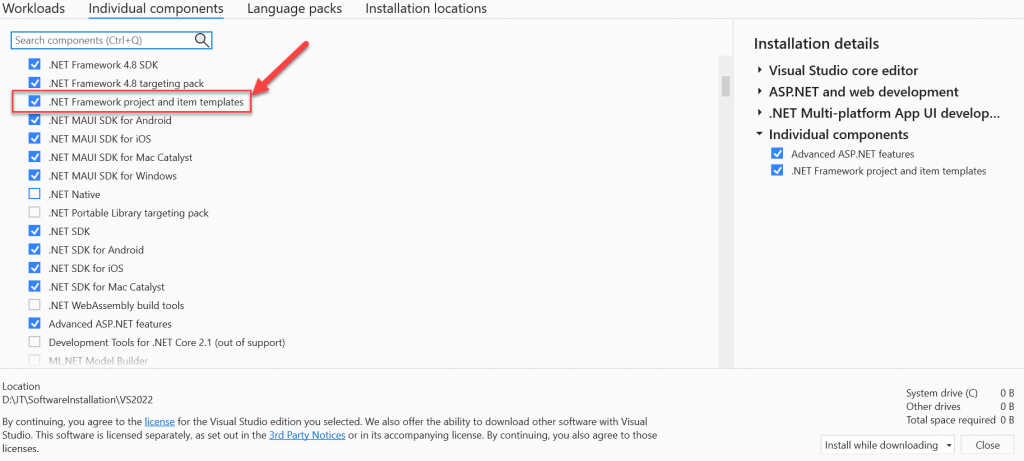Viewport: 1024px width, 461px height.
Task: Expand Visual Studio core editor details
Action: tap(760, 71)
